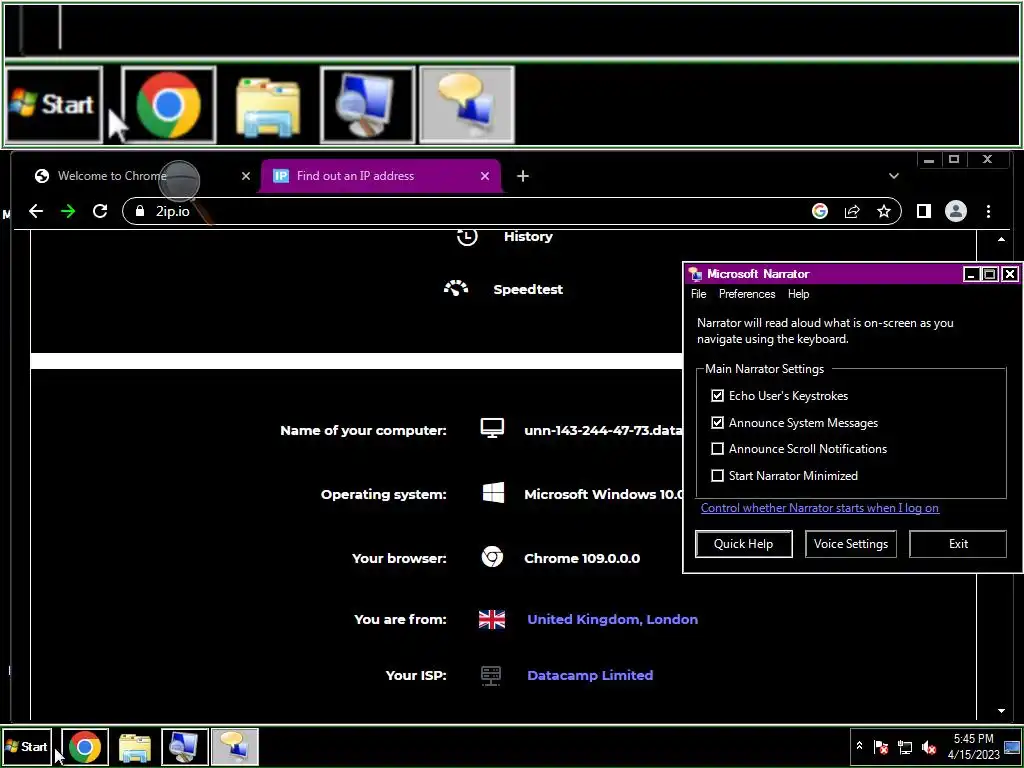
Task: Click the United Kingdom, London link
Action: click(x=613, y=619)
